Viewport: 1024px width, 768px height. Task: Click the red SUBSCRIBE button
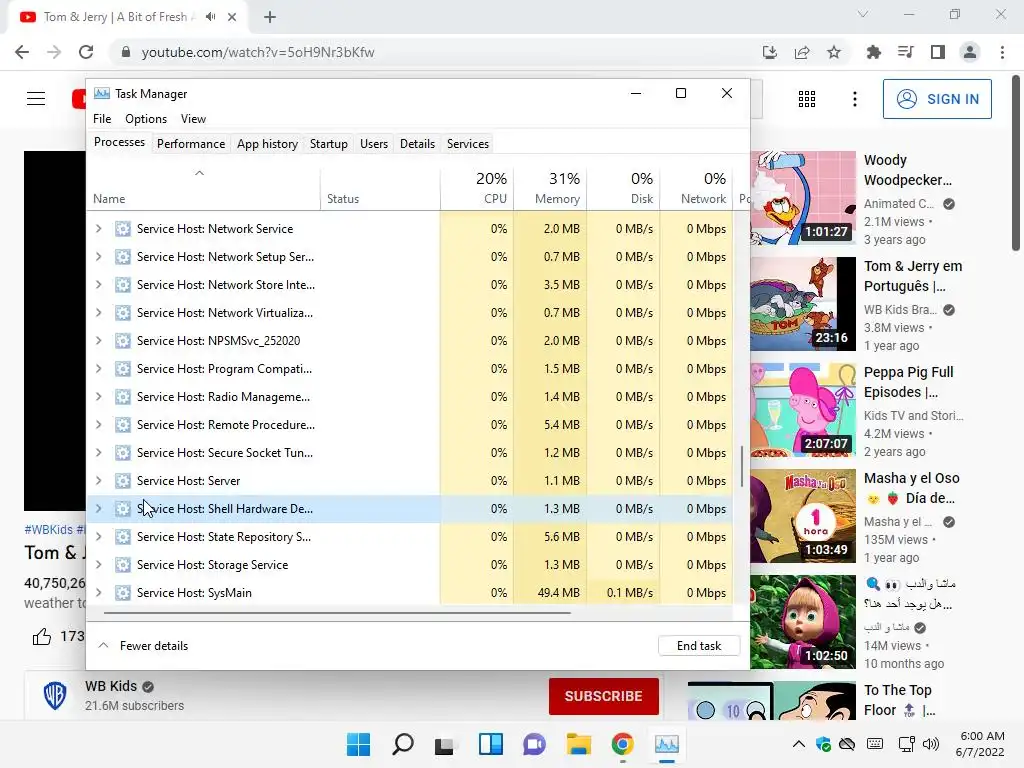(603, 696)
